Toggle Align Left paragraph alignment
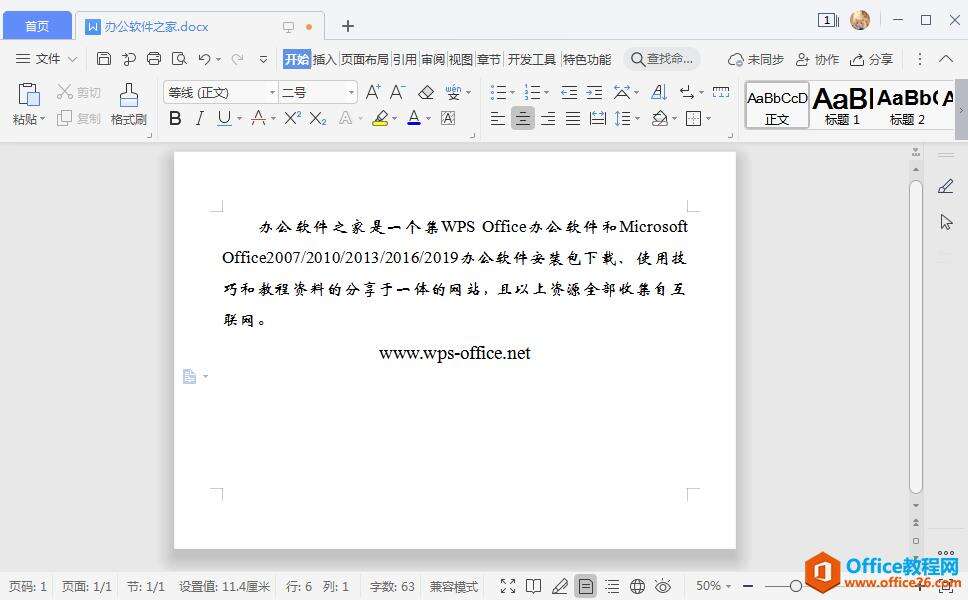 coord(498,118)
